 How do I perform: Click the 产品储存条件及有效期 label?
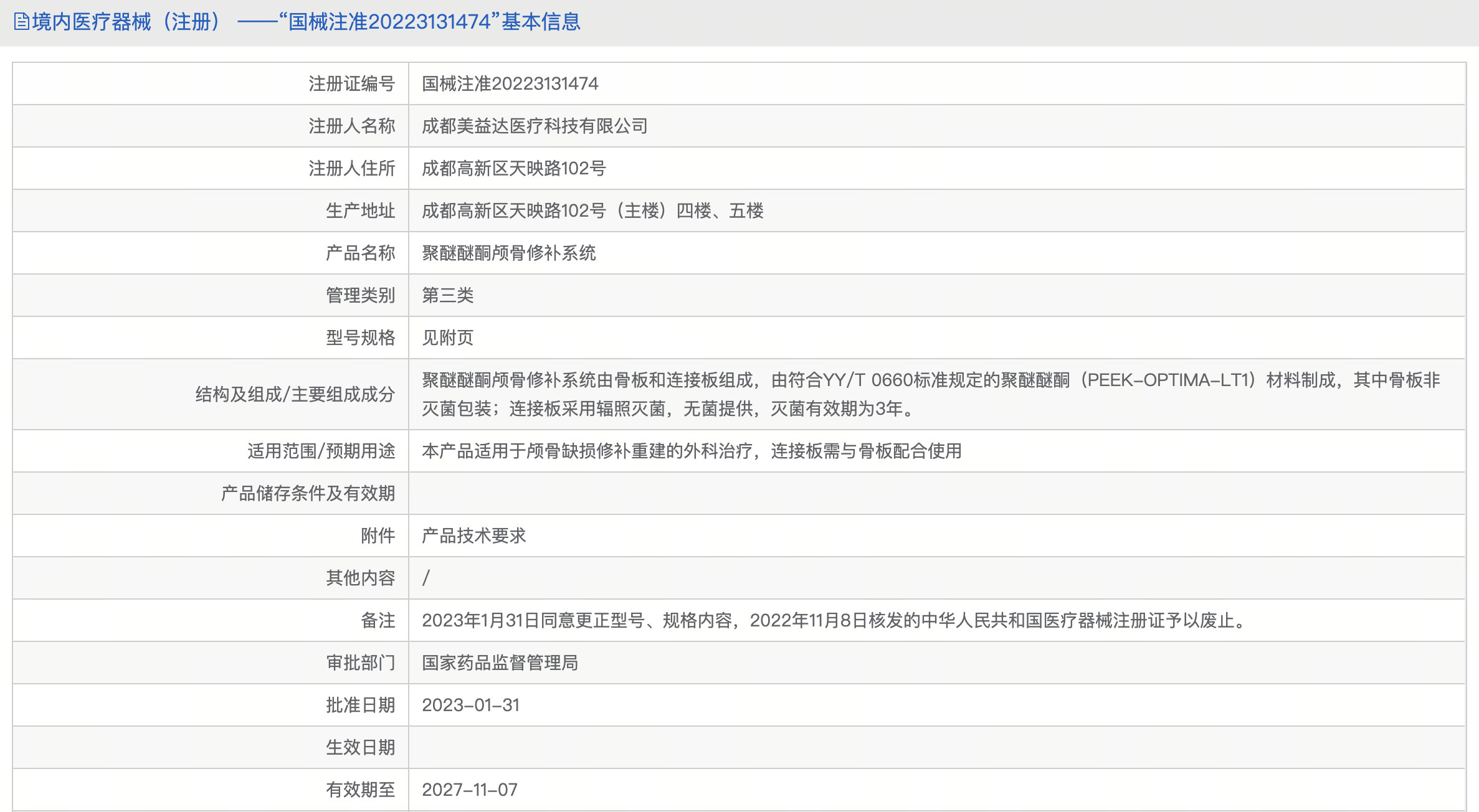pos(308,493)
